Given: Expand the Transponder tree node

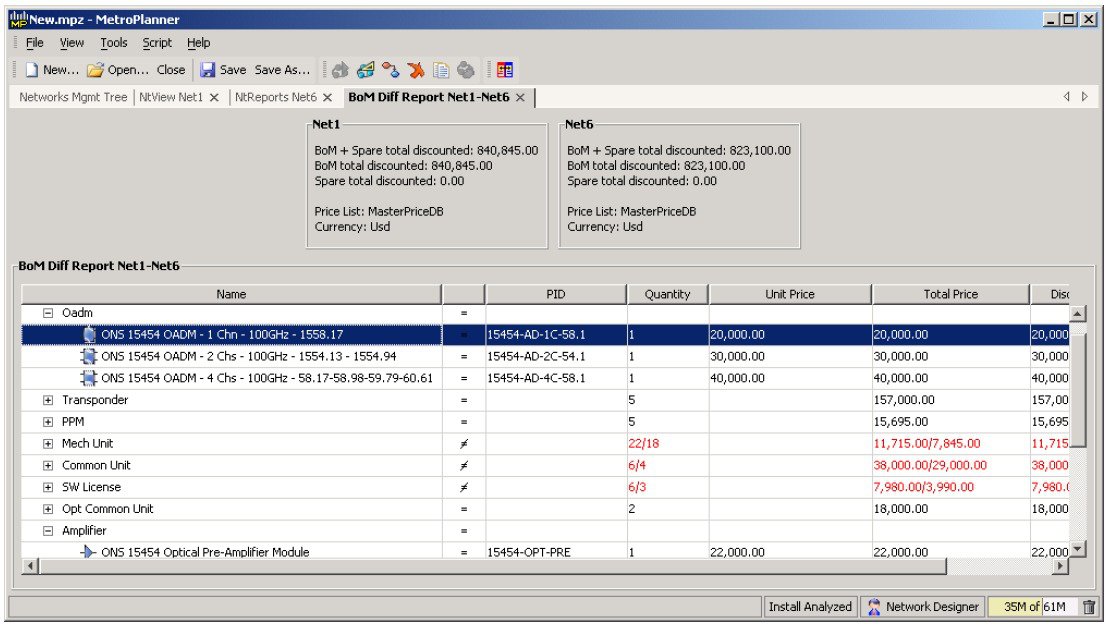Looking at the screenshot, I should [48, 400].
